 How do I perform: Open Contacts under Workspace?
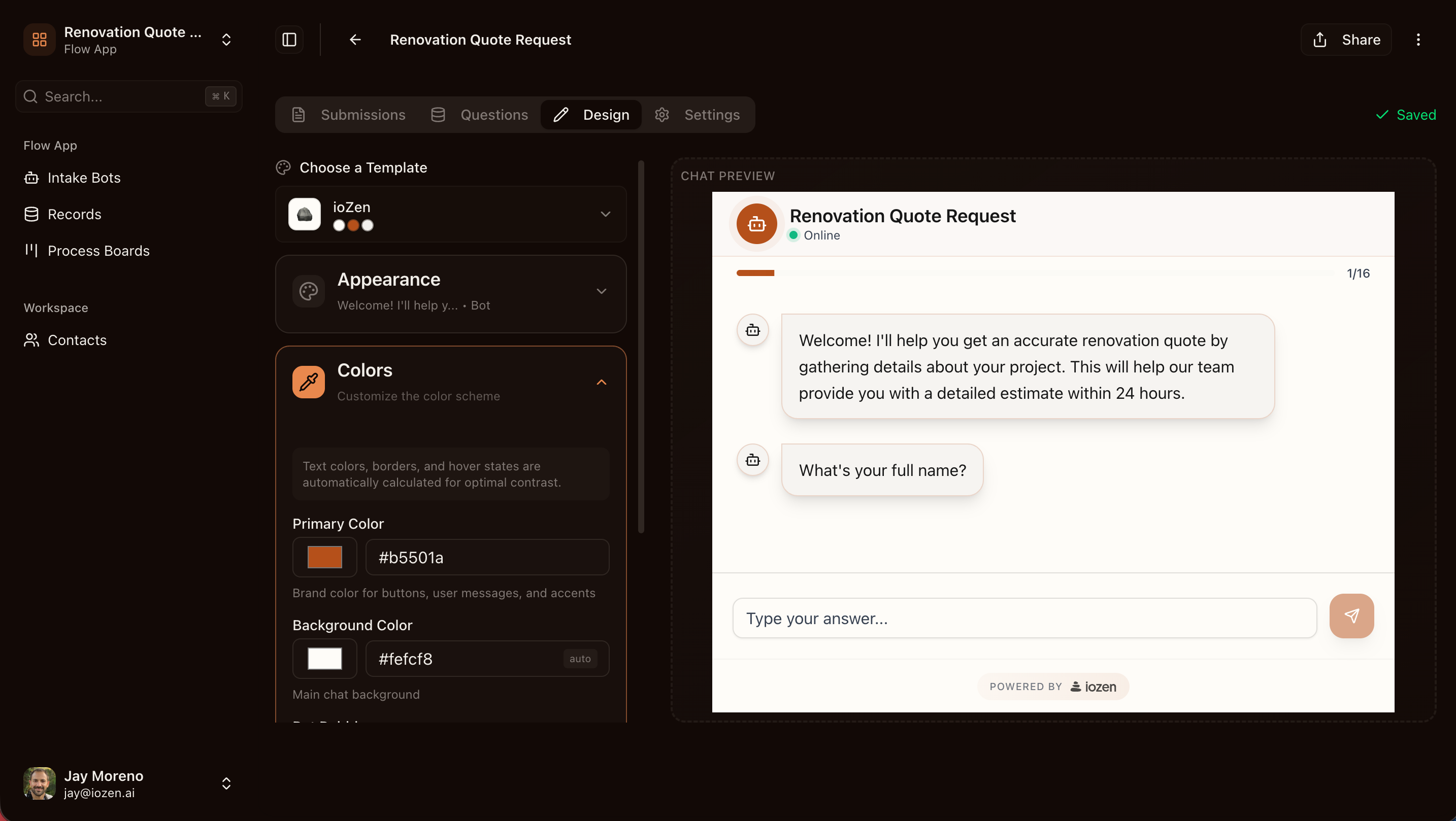[77, 339]
